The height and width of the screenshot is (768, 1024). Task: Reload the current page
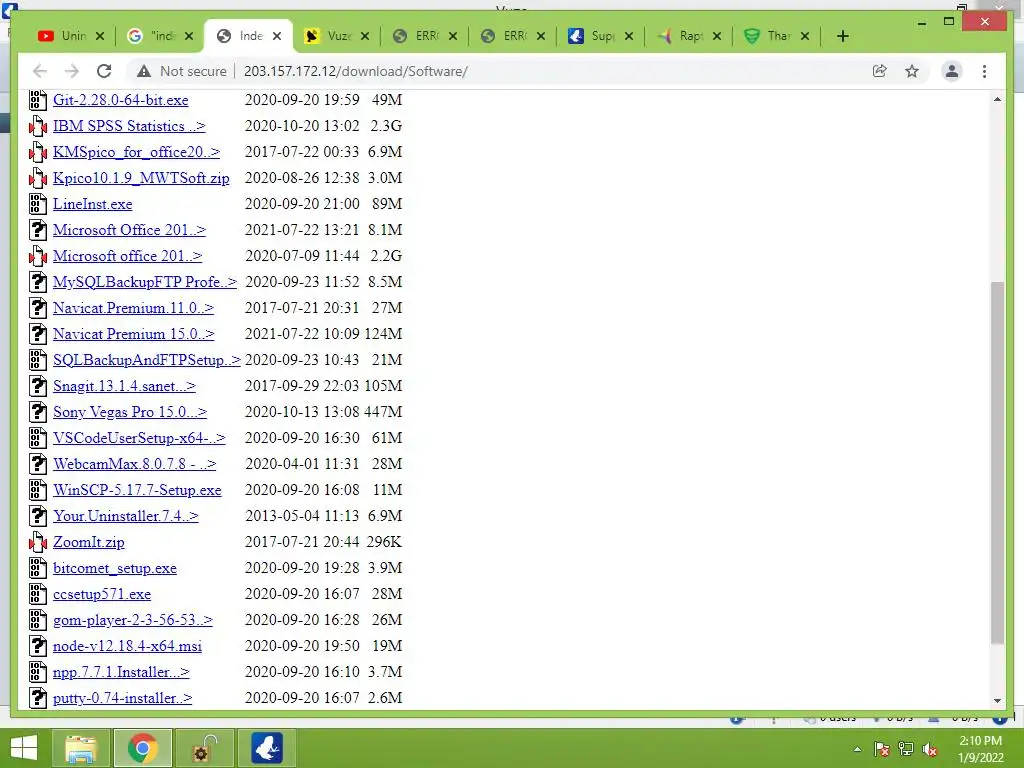104,71
